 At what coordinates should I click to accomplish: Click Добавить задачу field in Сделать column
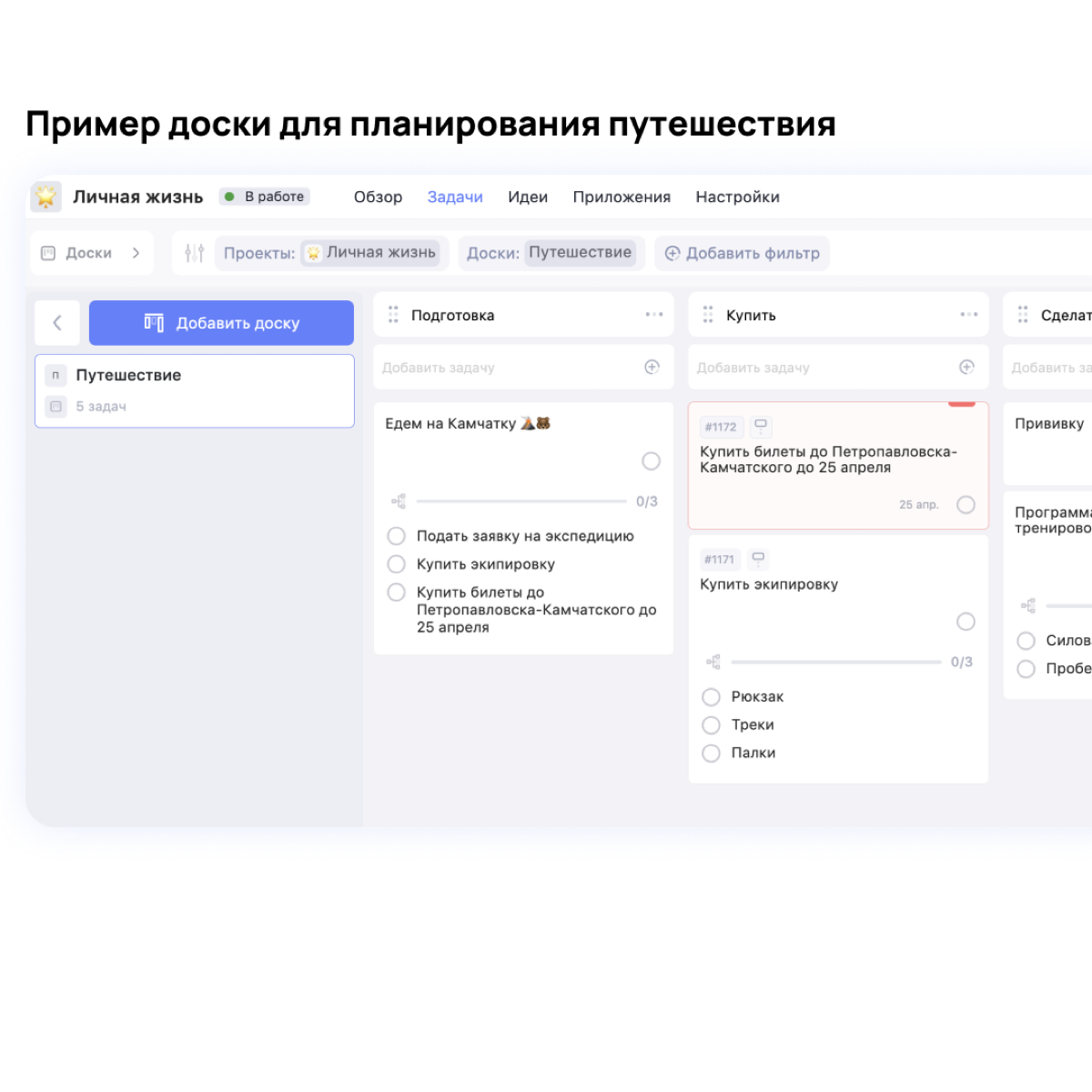point(1047,367)
